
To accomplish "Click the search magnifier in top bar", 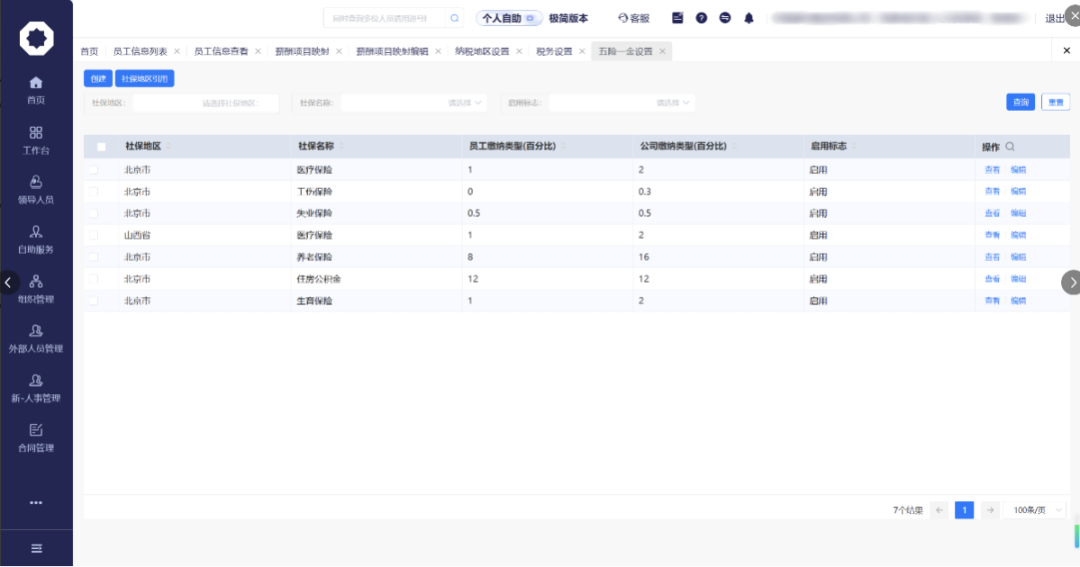I will coord(455,19).
